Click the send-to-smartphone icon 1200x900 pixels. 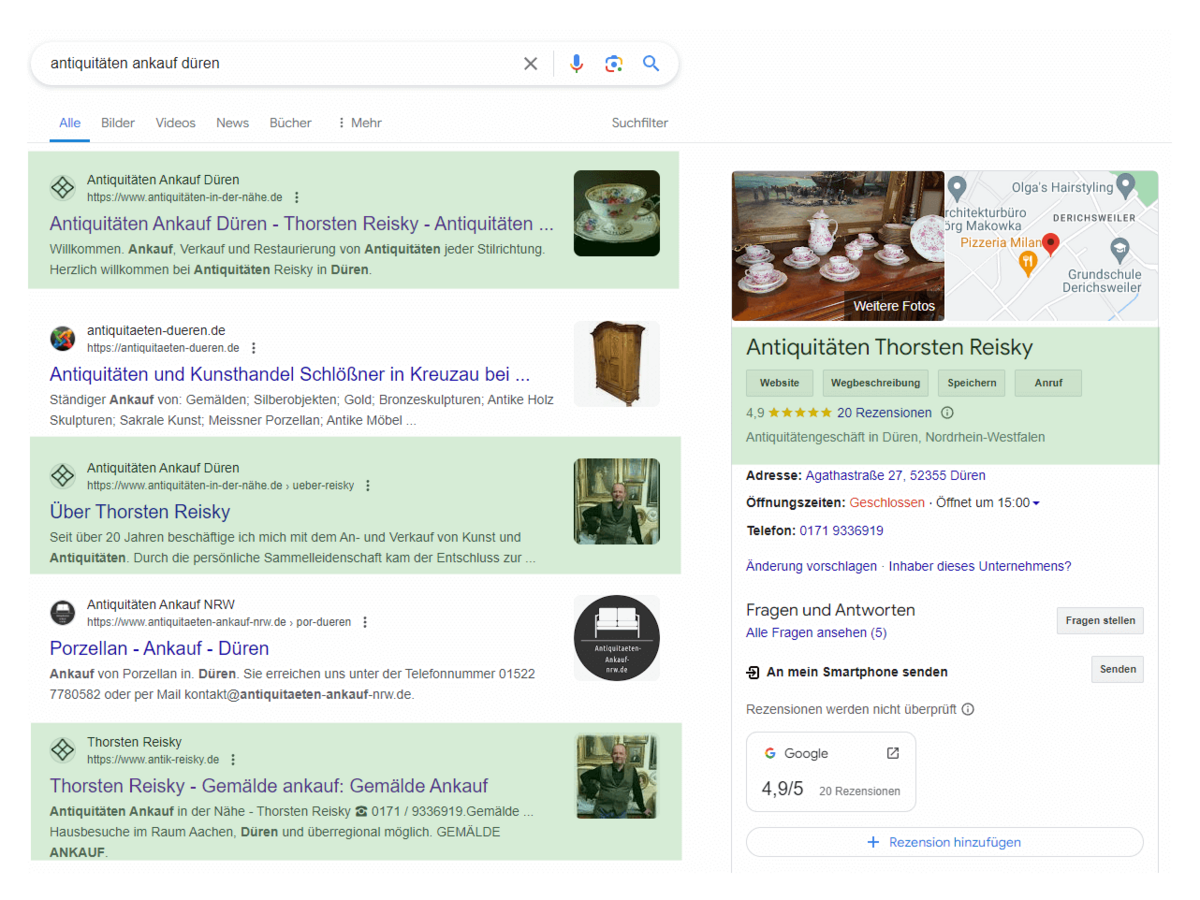753,672
